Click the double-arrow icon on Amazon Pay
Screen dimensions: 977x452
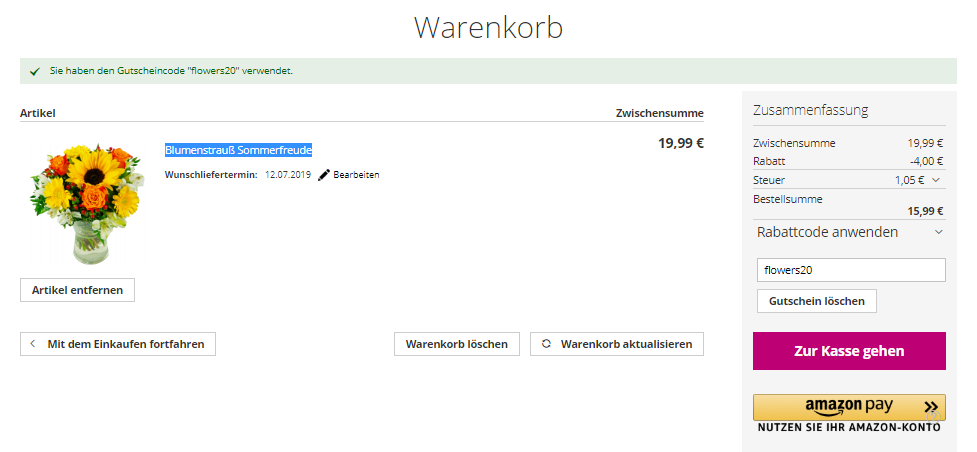click(x=931, y=407)
